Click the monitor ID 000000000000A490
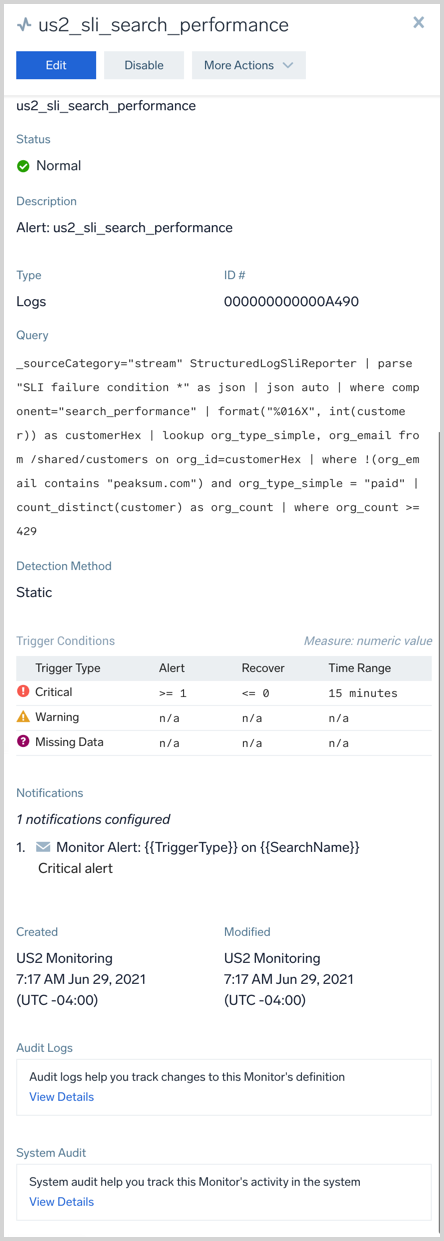This screenshot has width=444, height=1241. [x=291, y=301]
